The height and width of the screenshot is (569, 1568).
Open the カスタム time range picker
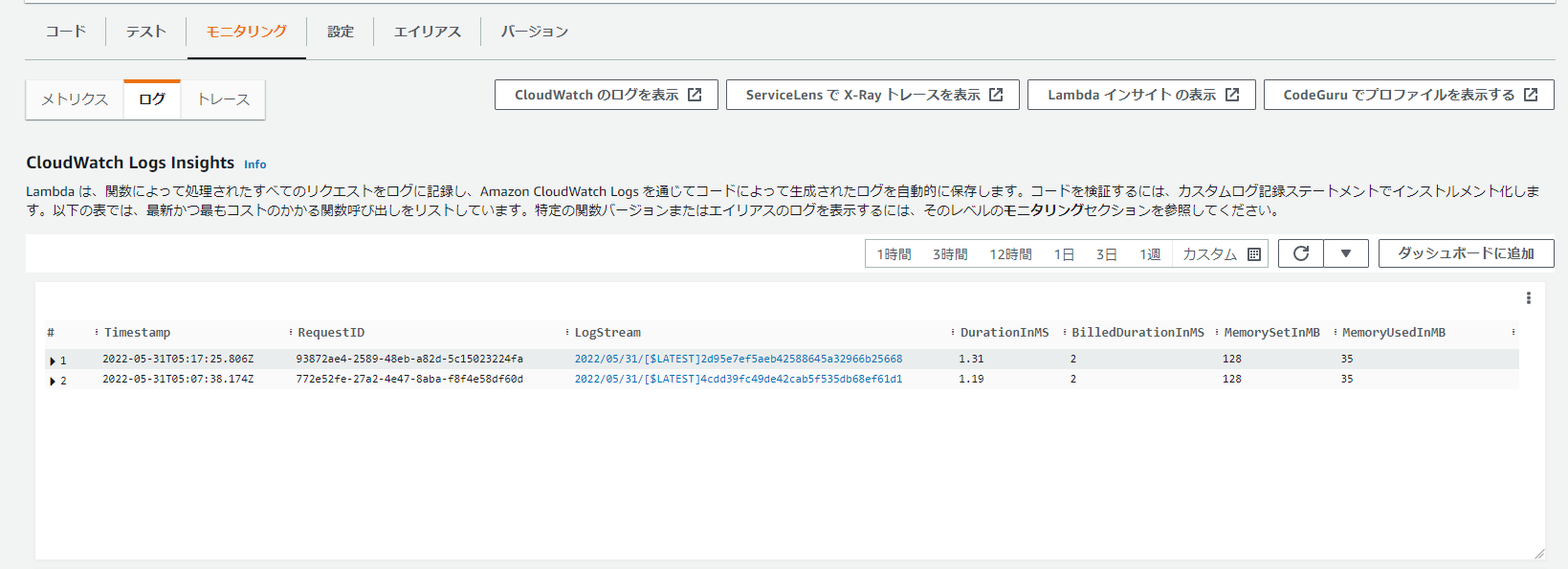[x=1221, y=254]
